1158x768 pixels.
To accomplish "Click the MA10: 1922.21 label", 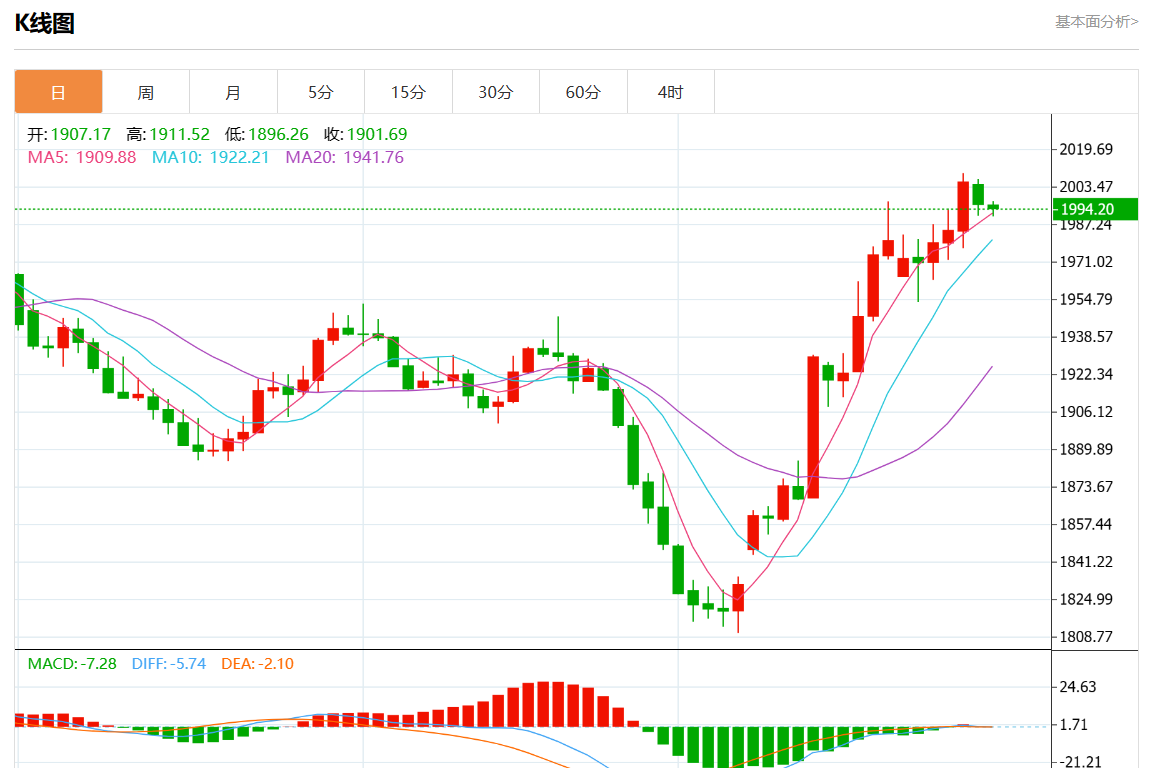I will [x=210, y=157].
